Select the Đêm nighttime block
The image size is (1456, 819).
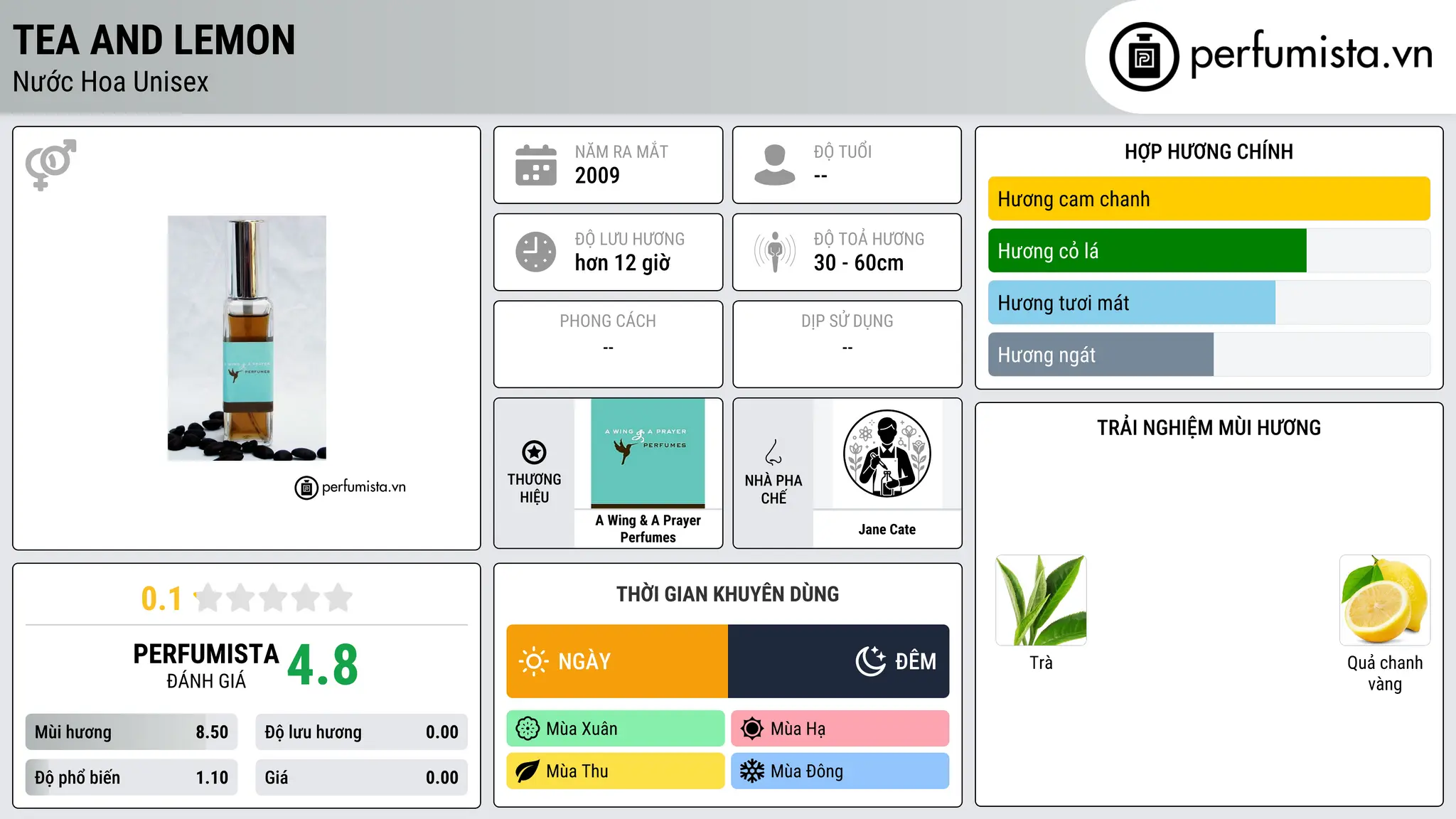(x=839, y=661)
